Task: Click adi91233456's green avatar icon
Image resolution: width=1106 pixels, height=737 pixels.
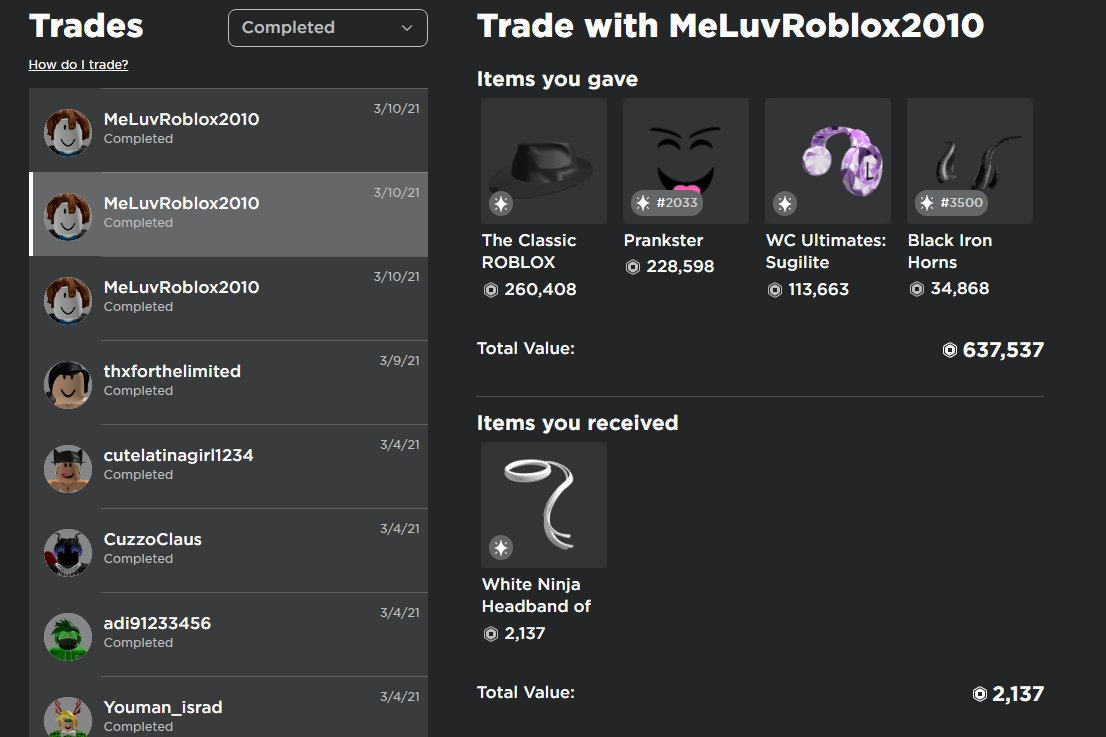Action: pos(68,636)
